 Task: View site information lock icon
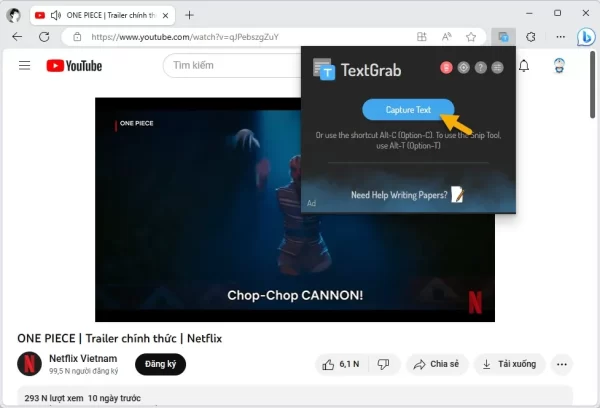pos(77,37)
